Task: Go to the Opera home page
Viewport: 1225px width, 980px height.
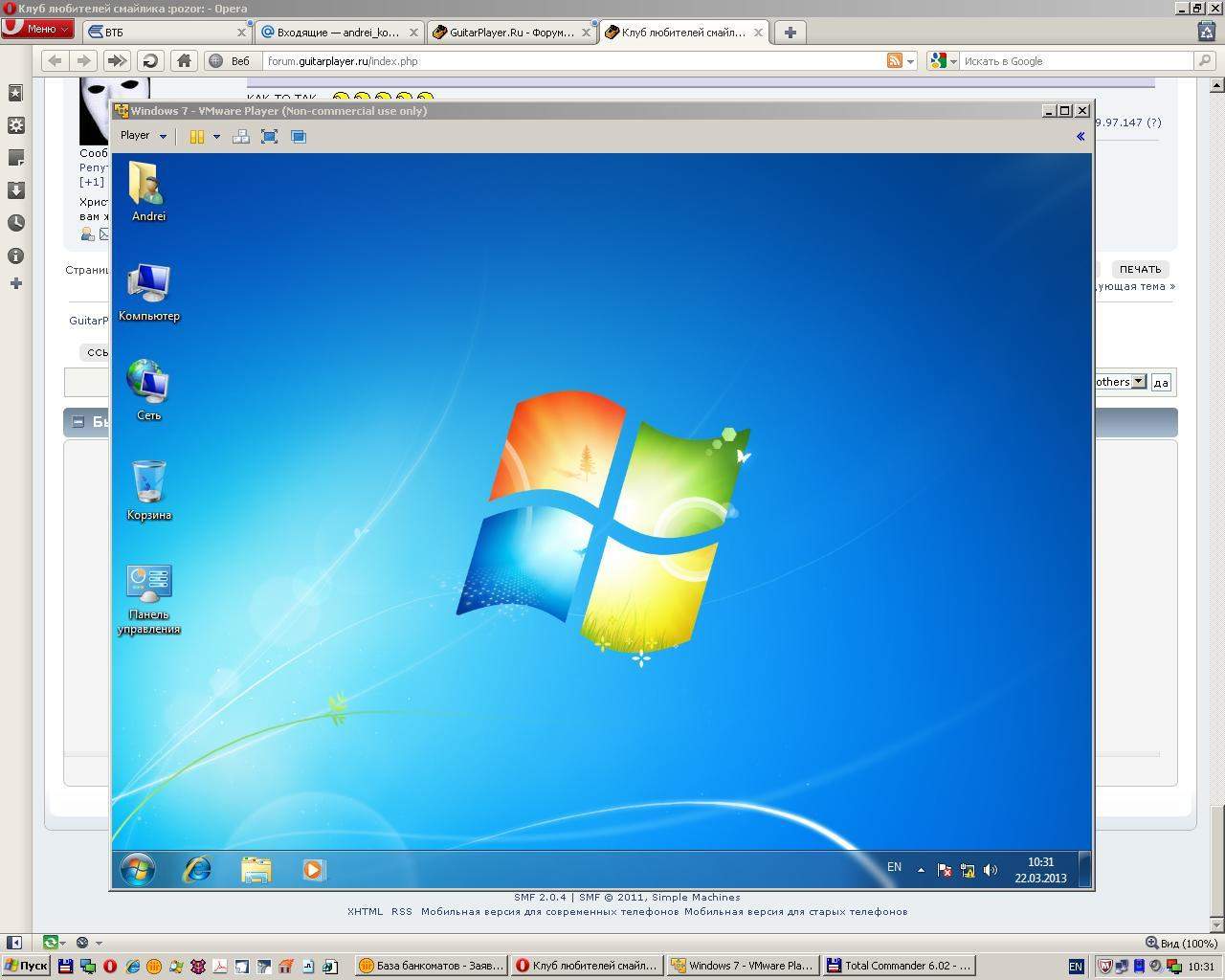Action: click(x=184, y=60)
